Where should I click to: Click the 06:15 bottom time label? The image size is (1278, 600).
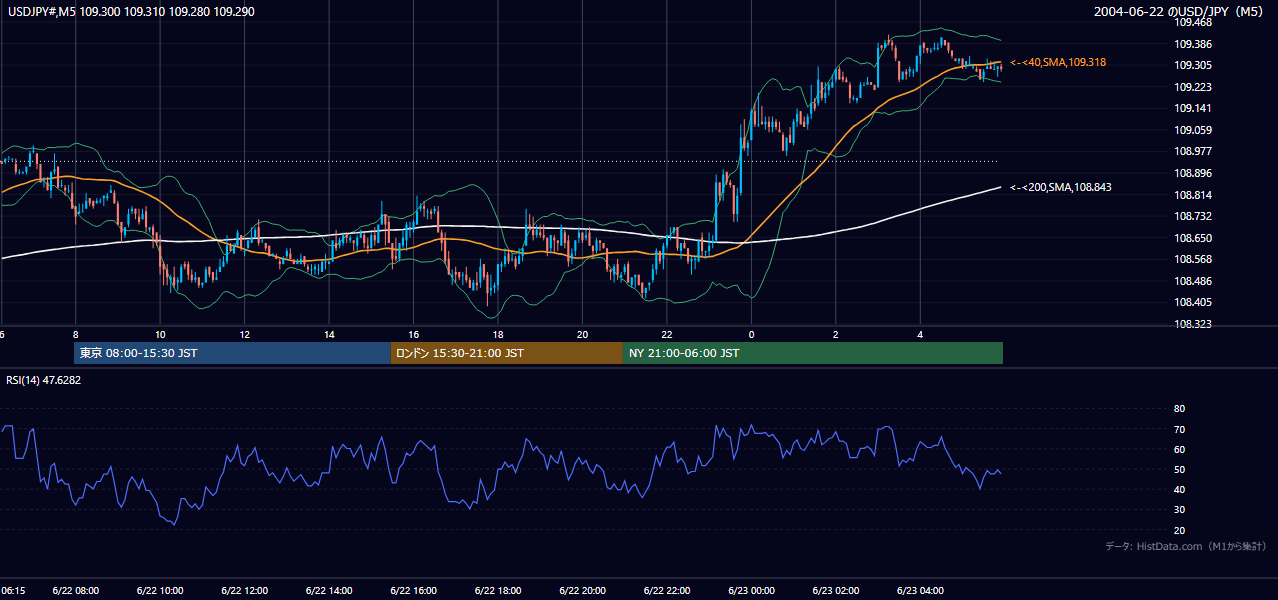pos(13,590)
